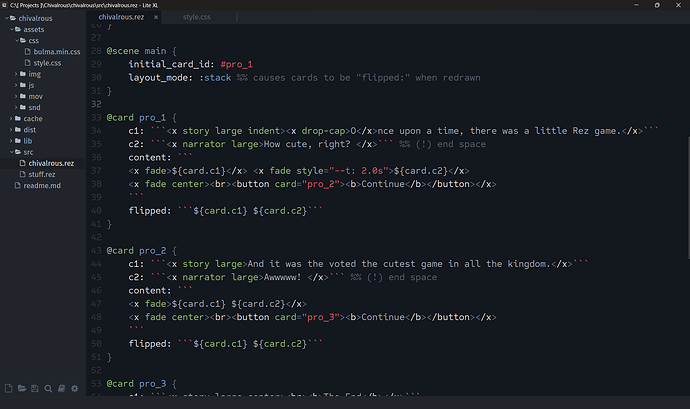Expand the snd folder arrow
Screen dimensions: 690x409
point(16,107)
